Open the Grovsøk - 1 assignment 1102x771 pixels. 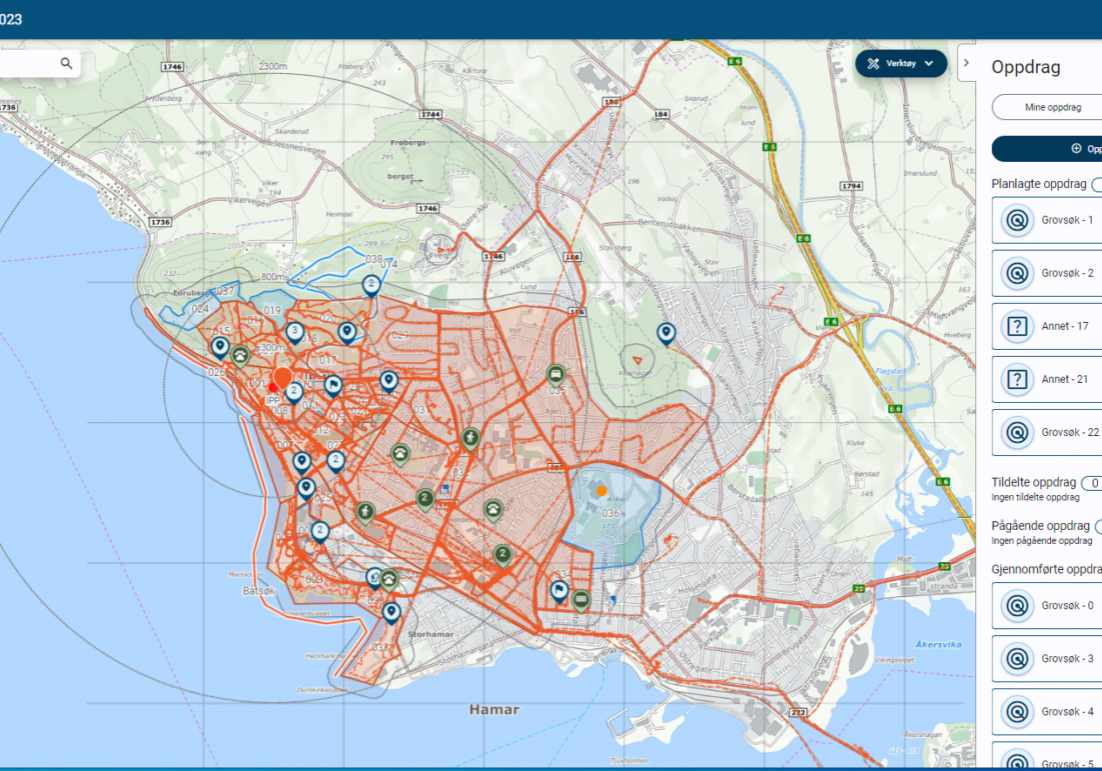pos(1046,220)
